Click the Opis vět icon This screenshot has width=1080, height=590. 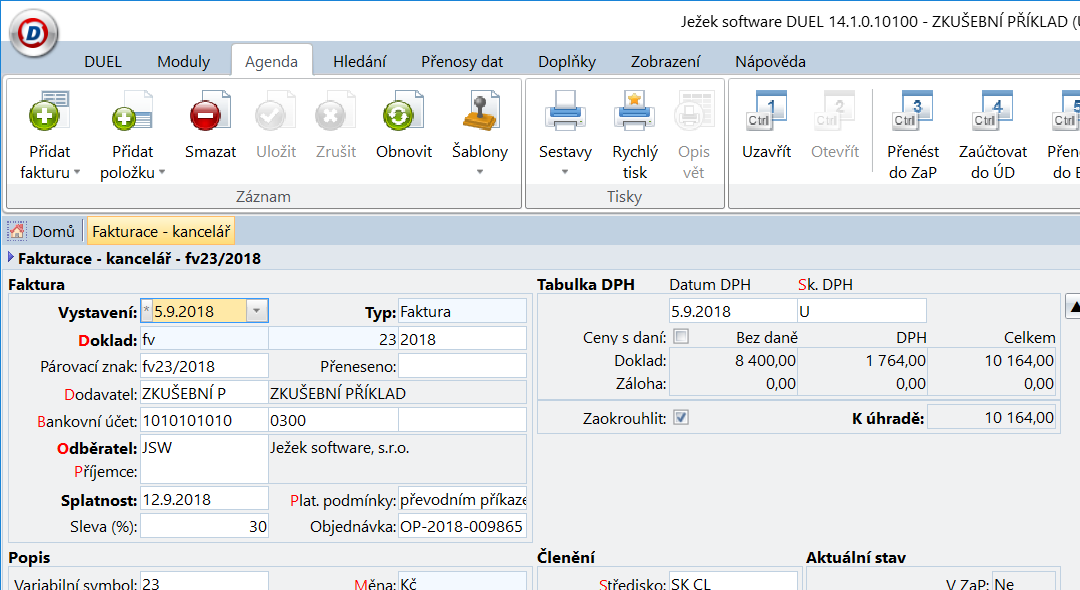click(x=694, y=112)
